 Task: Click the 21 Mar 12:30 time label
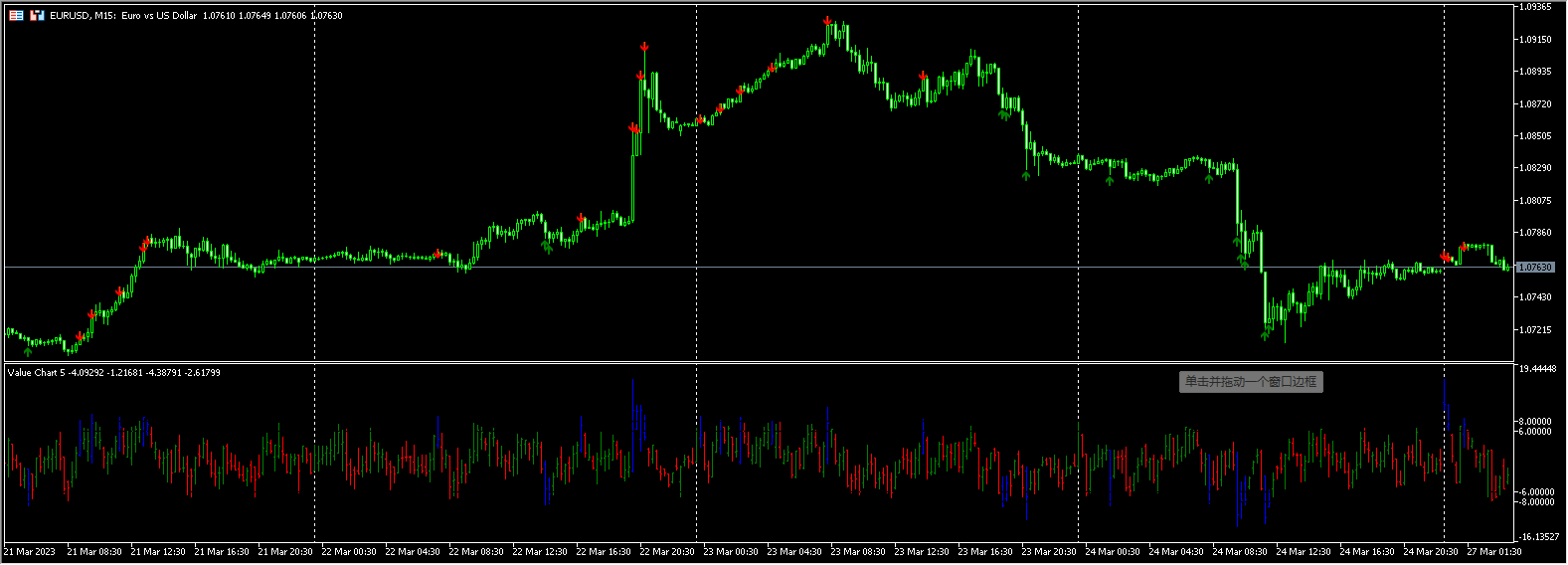click(x=158, y=552)
